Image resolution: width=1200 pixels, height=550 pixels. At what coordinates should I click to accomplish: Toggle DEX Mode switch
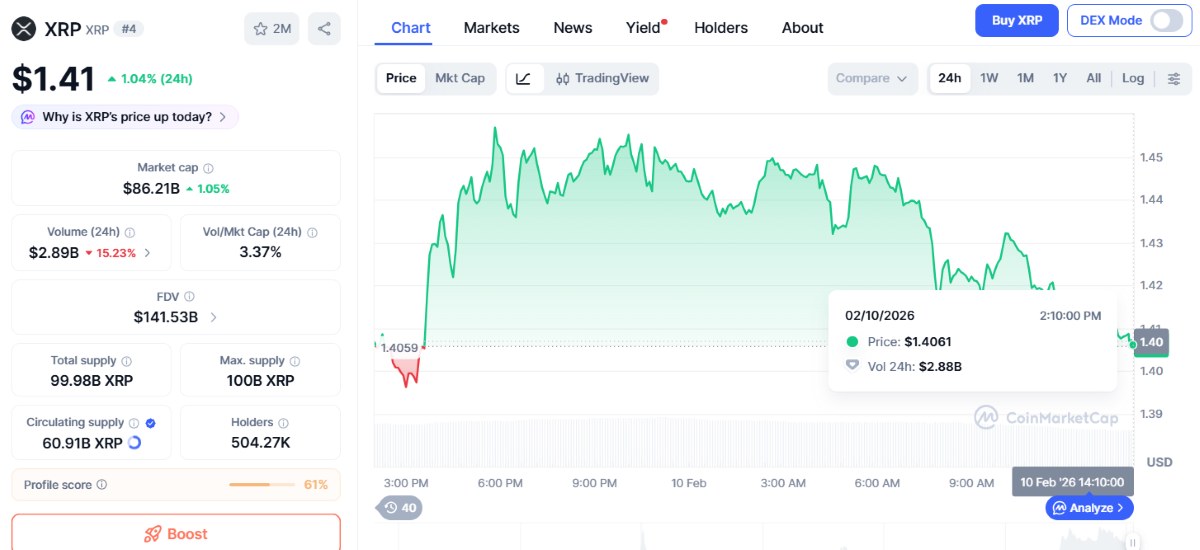1166,20
